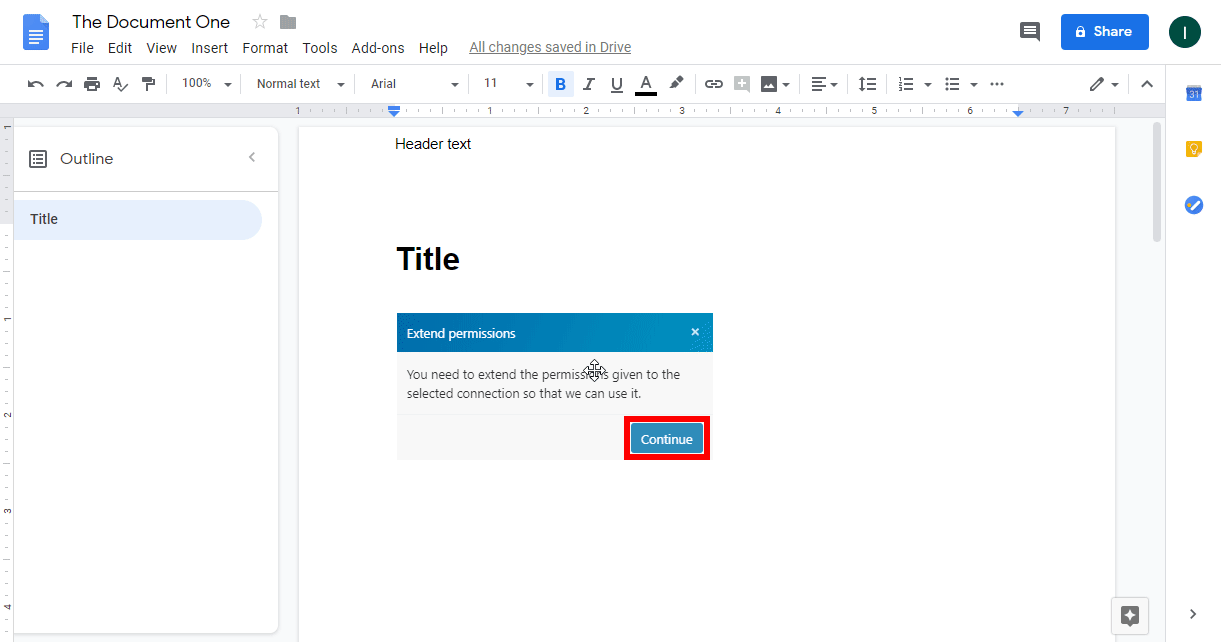The image size is (1221, 642).
Task: Hide the side panel with arrow
Action: tap(1193, 613)
